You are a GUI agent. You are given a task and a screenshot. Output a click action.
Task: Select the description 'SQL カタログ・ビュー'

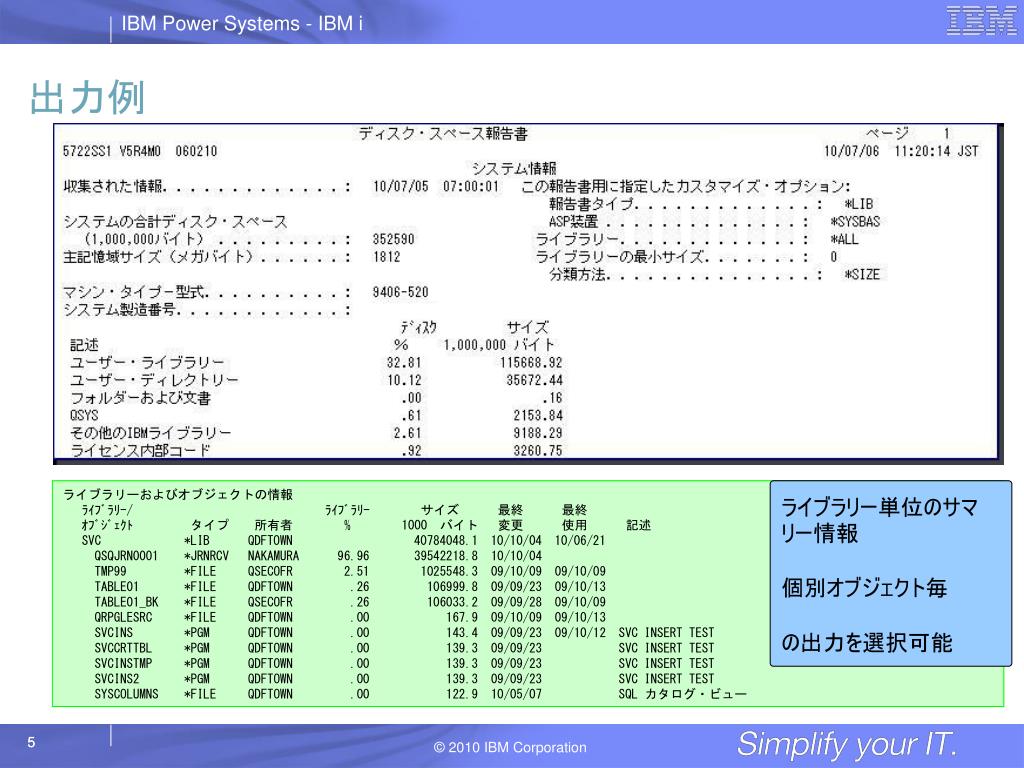pos(682,694)
